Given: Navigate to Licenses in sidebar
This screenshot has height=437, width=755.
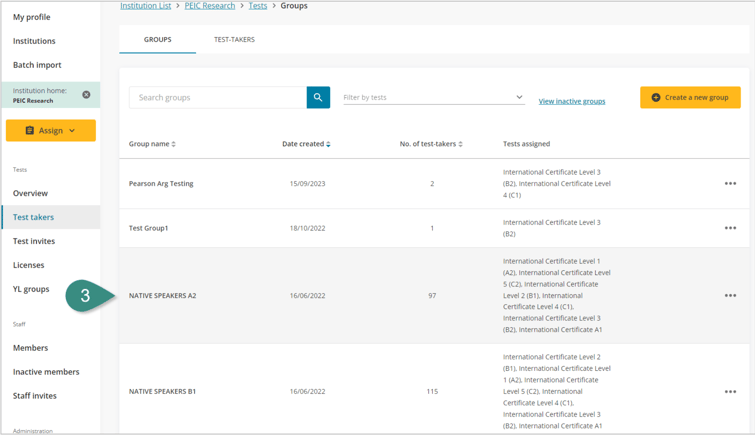Looking at the screenshot, I should point(28,265).
